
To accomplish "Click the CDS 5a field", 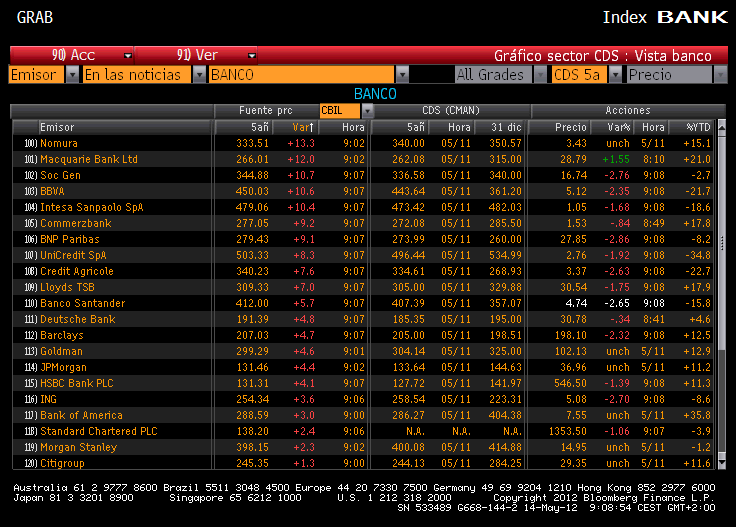I will pyautogui.click(x=579, y=75).
